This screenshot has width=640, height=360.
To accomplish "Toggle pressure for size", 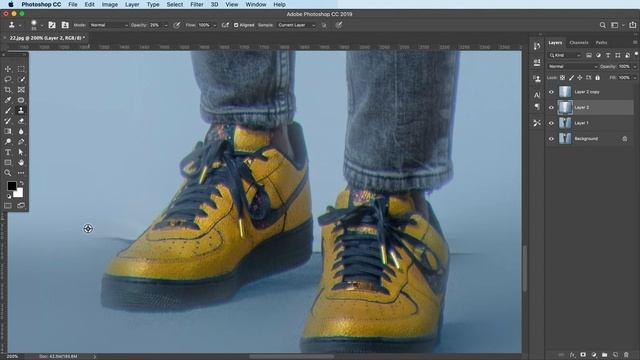I will [339, 25].
